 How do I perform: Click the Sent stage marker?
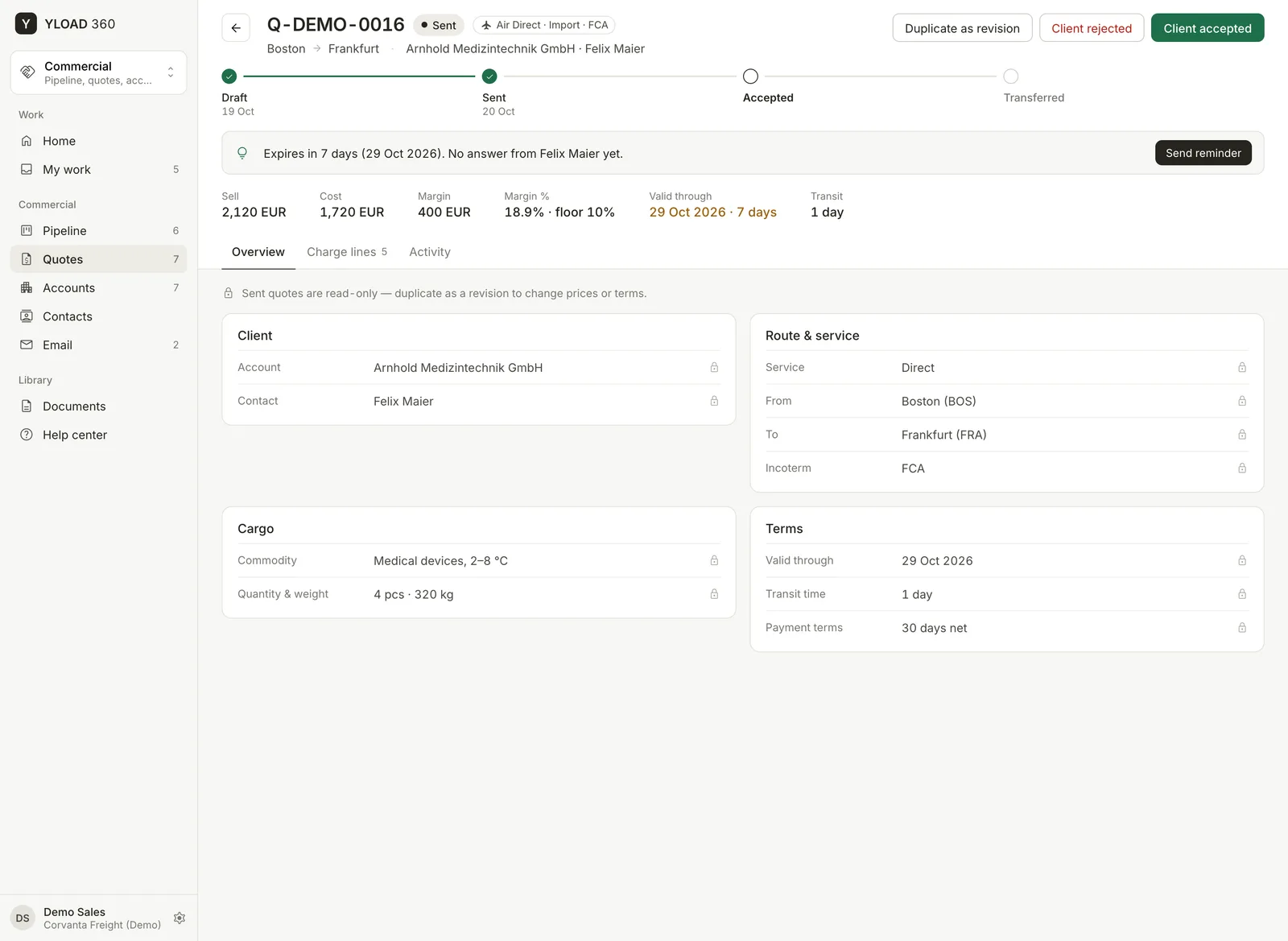click(489, 76)
